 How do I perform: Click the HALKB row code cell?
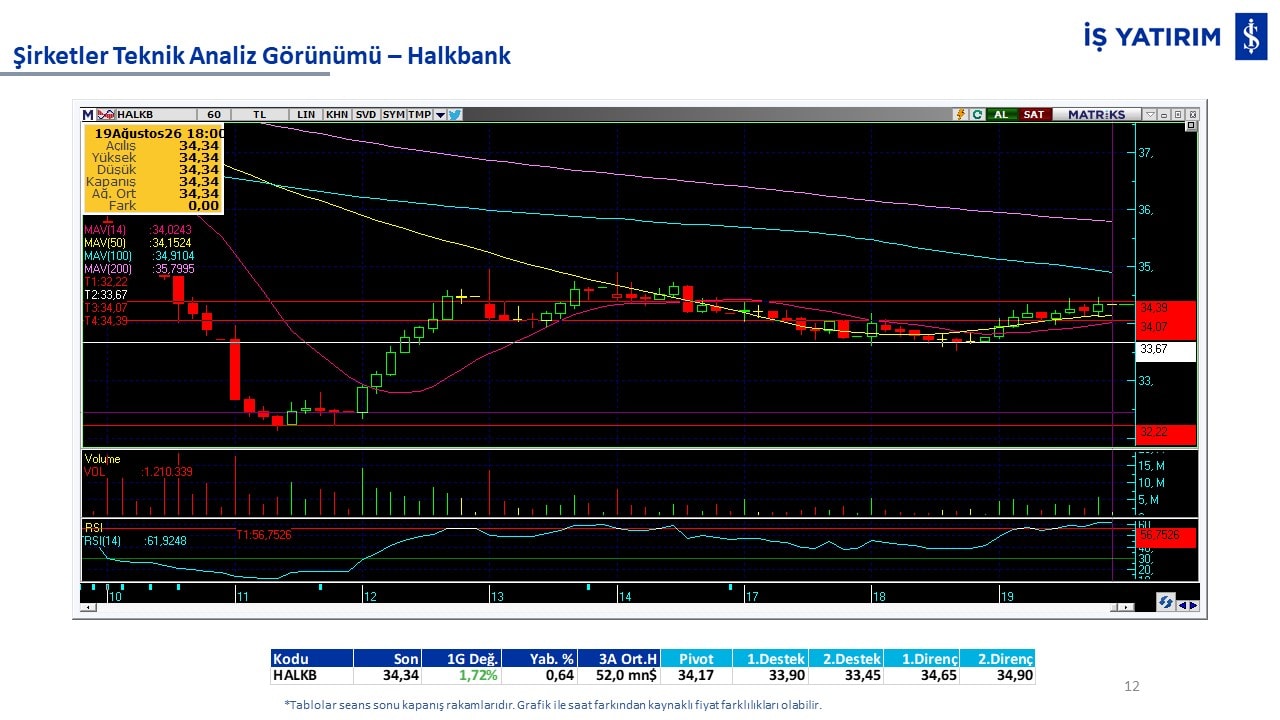312,676
